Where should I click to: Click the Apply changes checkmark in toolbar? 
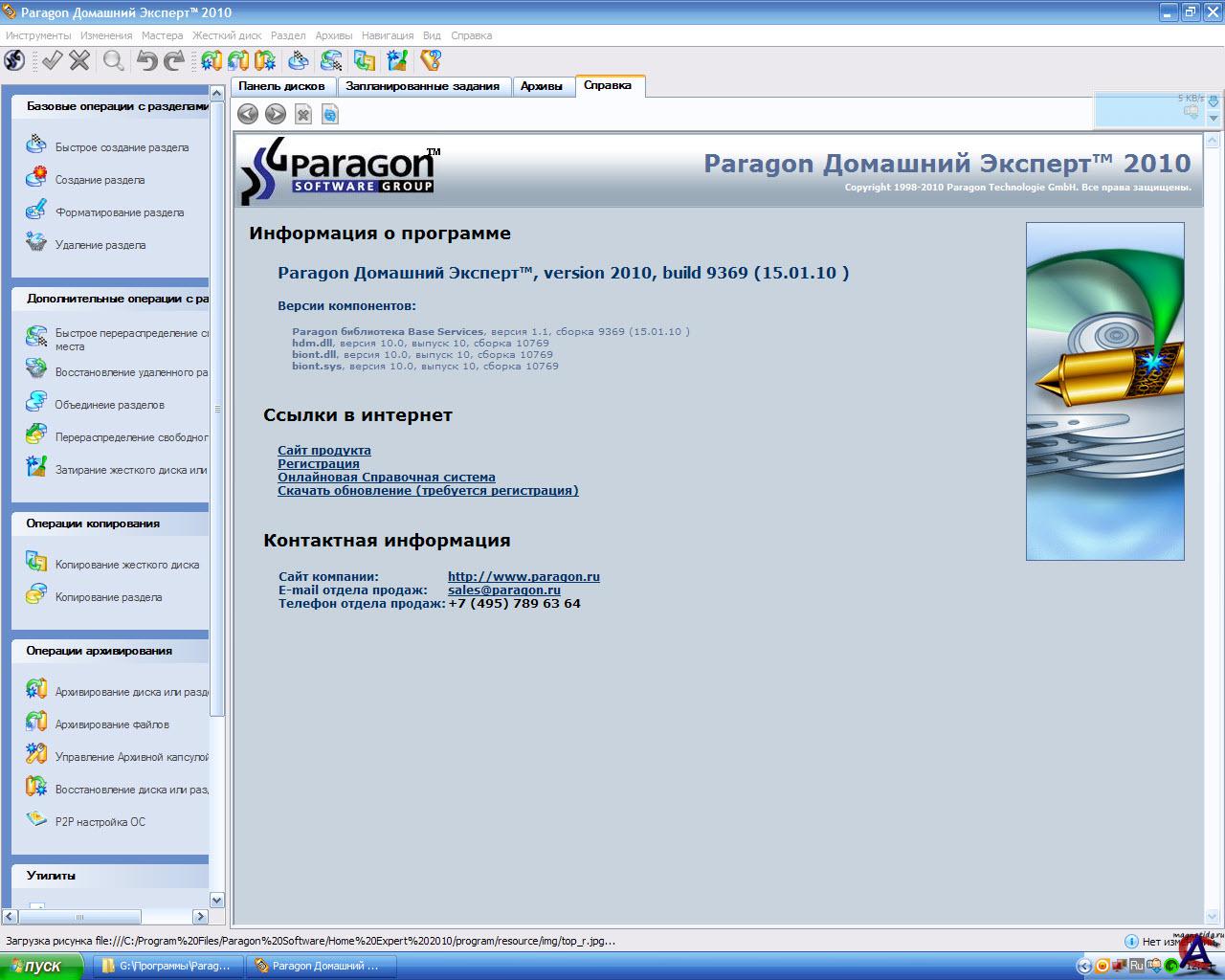point(52,61)
